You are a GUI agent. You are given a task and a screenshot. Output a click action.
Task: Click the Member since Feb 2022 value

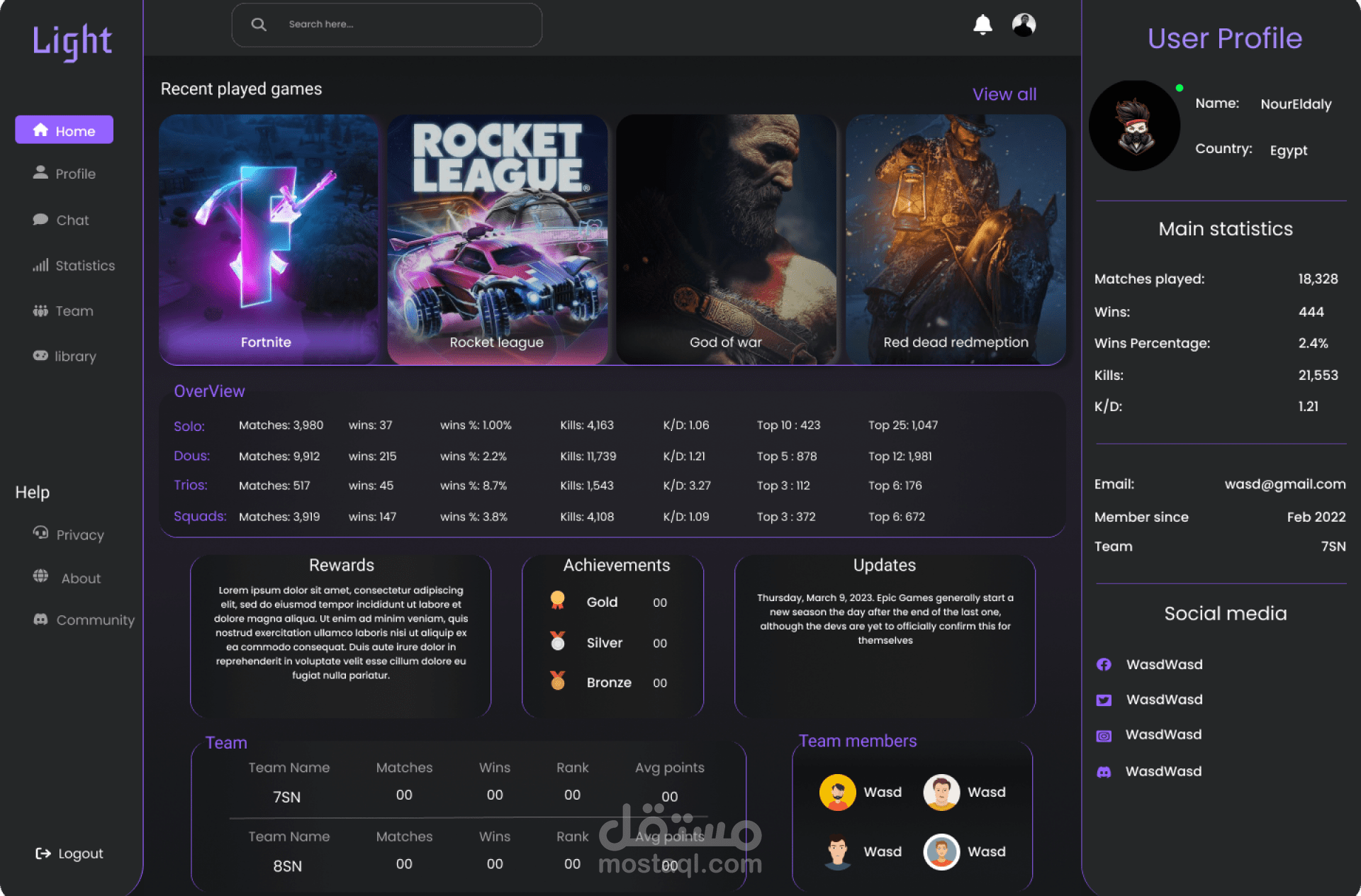tap(1316, 517)
